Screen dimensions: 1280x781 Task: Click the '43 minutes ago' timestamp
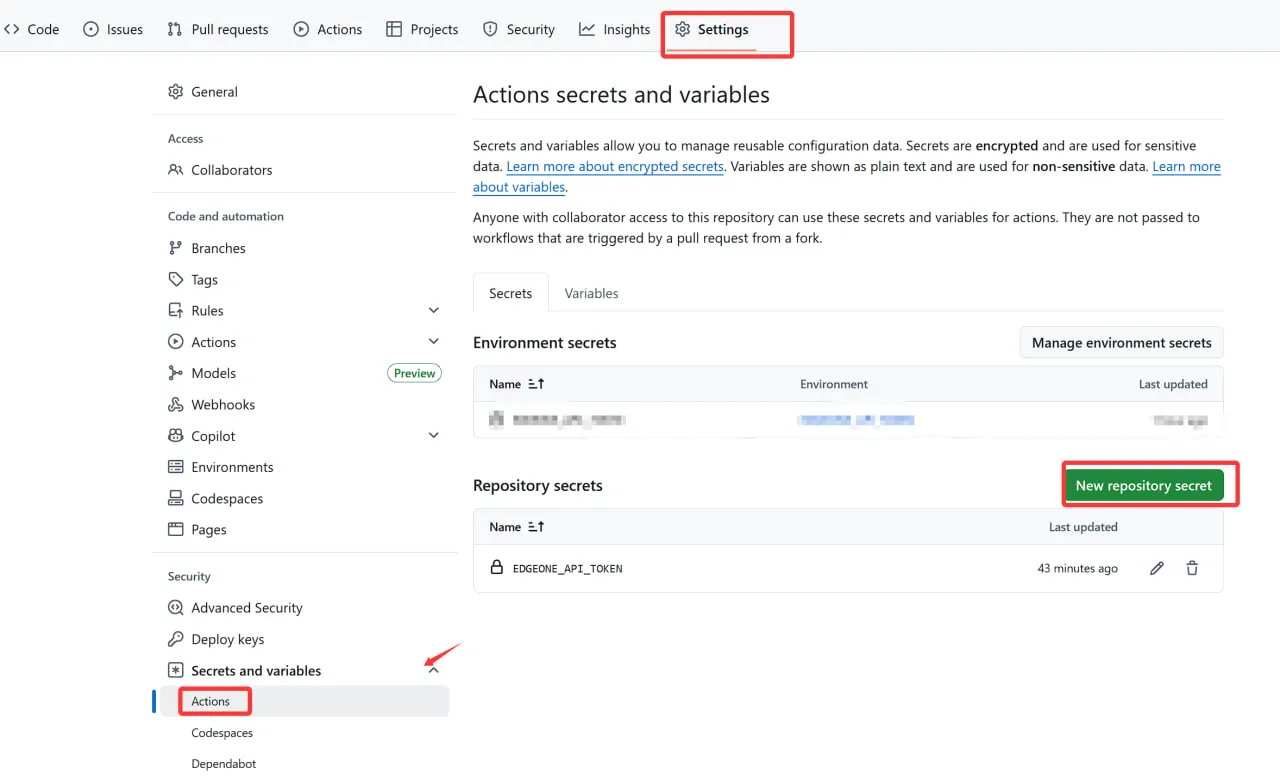(1077, 568)
